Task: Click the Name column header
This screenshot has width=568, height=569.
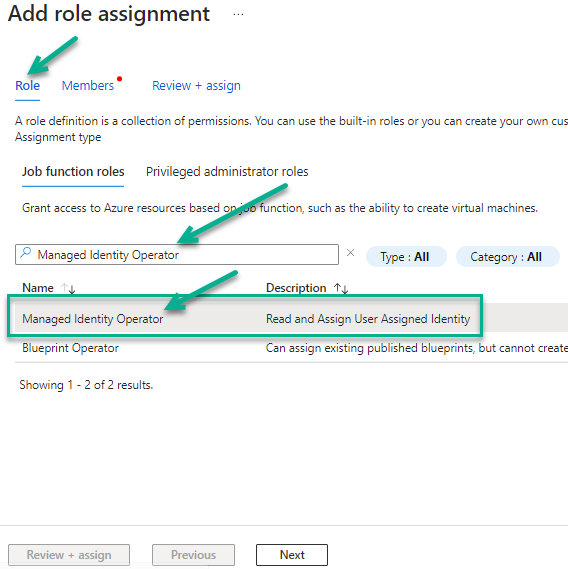Action: click(38, 288)
